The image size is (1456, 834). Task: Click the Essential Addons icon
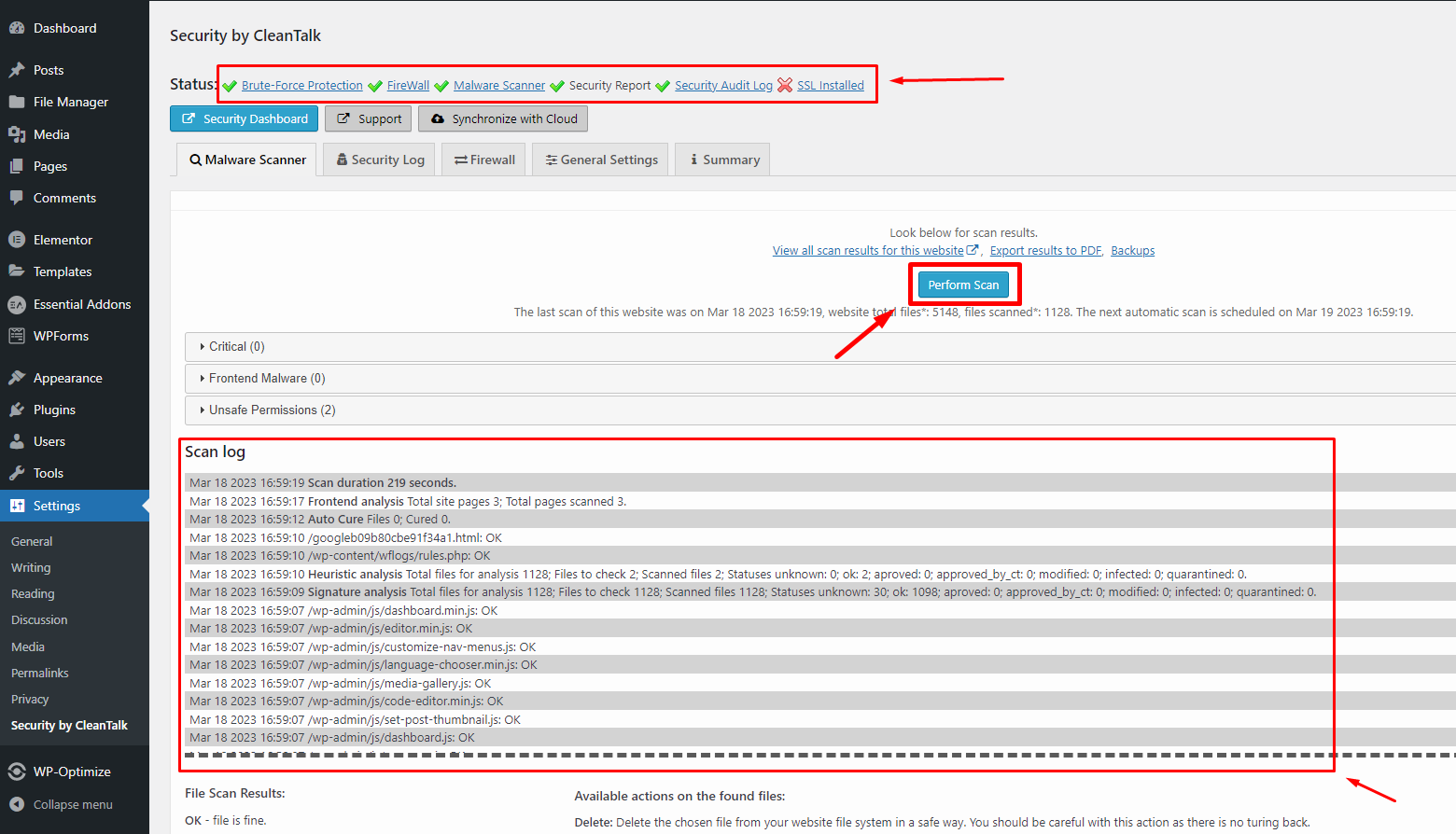tap(17, 304)
